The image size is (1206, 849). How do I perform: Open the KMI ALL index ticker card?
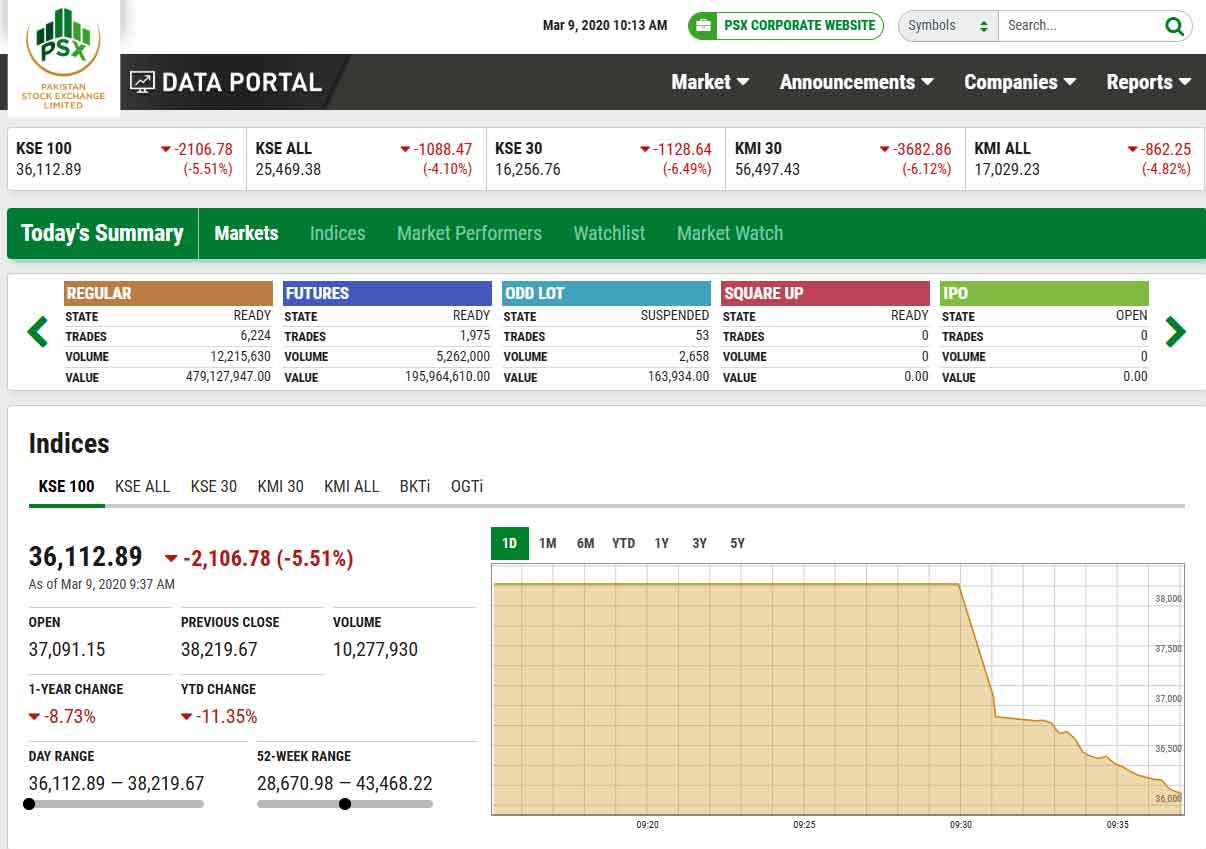1085,159
